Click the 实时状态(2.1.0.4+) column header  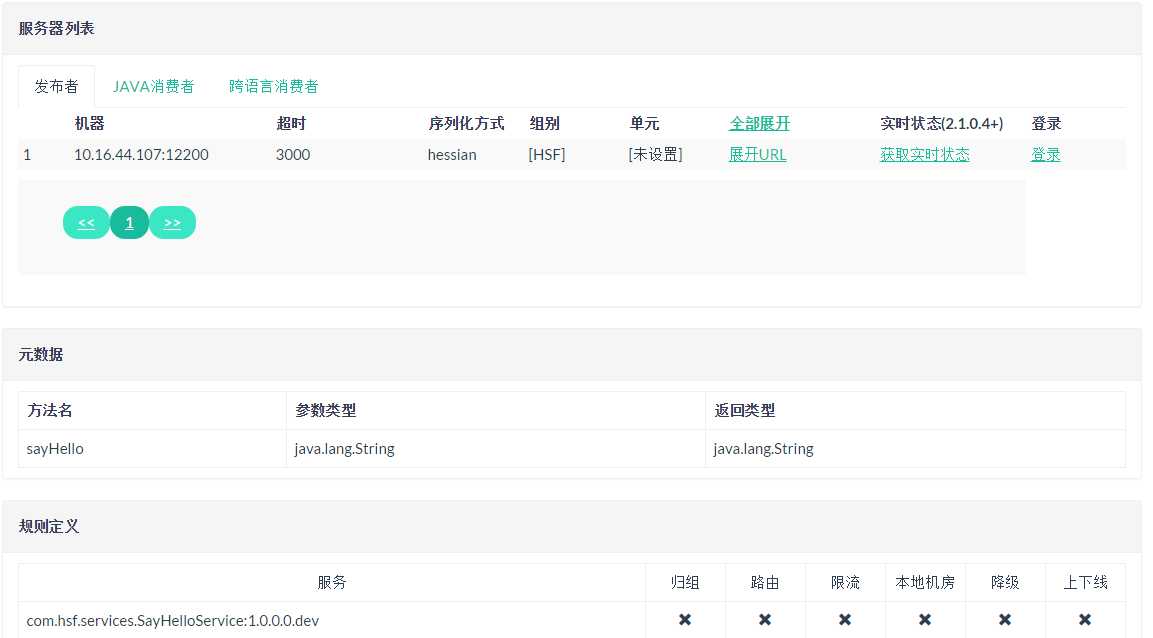pos(940,123)
